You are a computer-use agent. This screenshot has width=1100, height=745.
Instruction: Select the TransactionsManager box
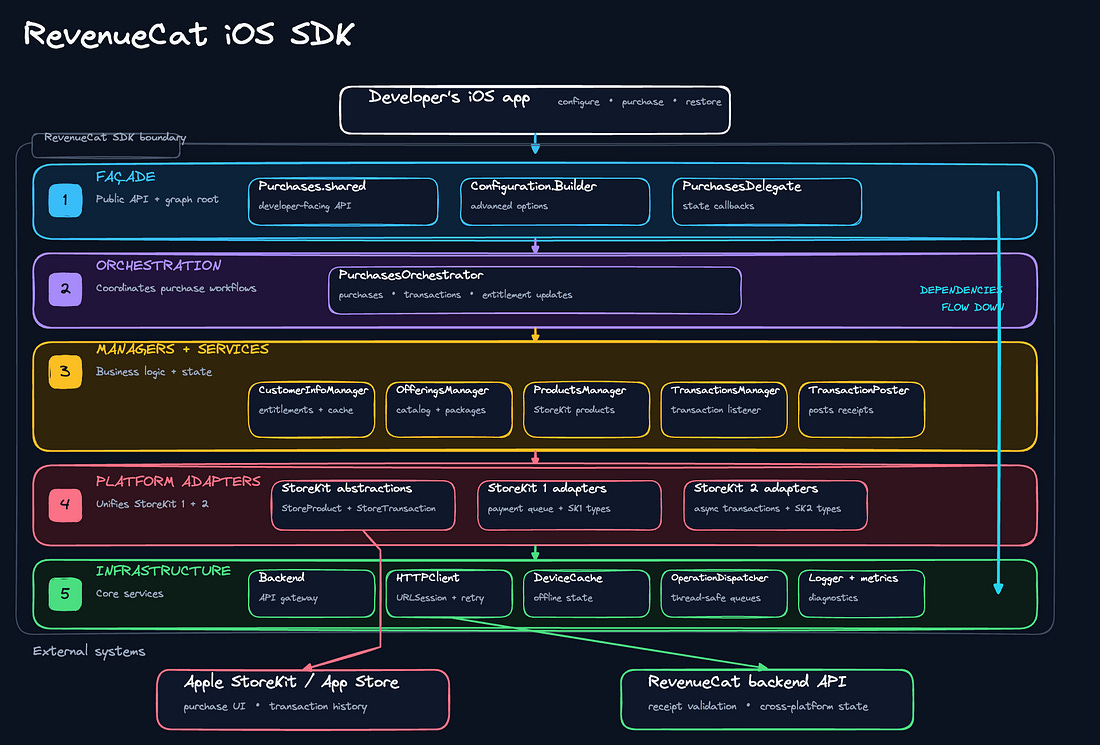click(x=724, y=410)
